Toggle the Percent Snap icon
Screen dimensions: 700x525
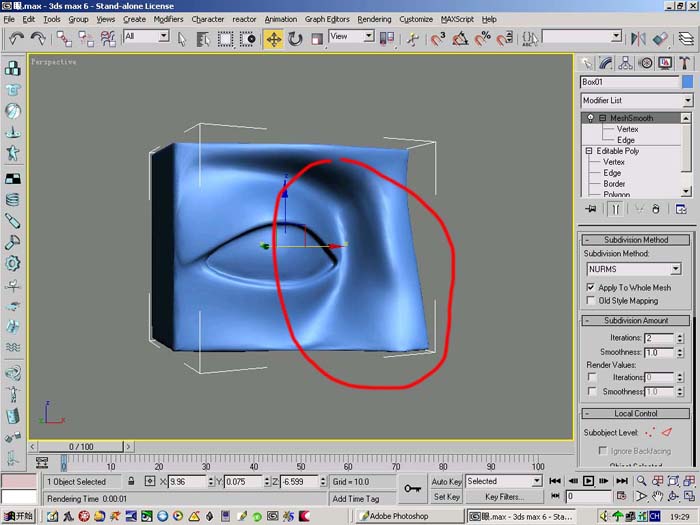483,39
